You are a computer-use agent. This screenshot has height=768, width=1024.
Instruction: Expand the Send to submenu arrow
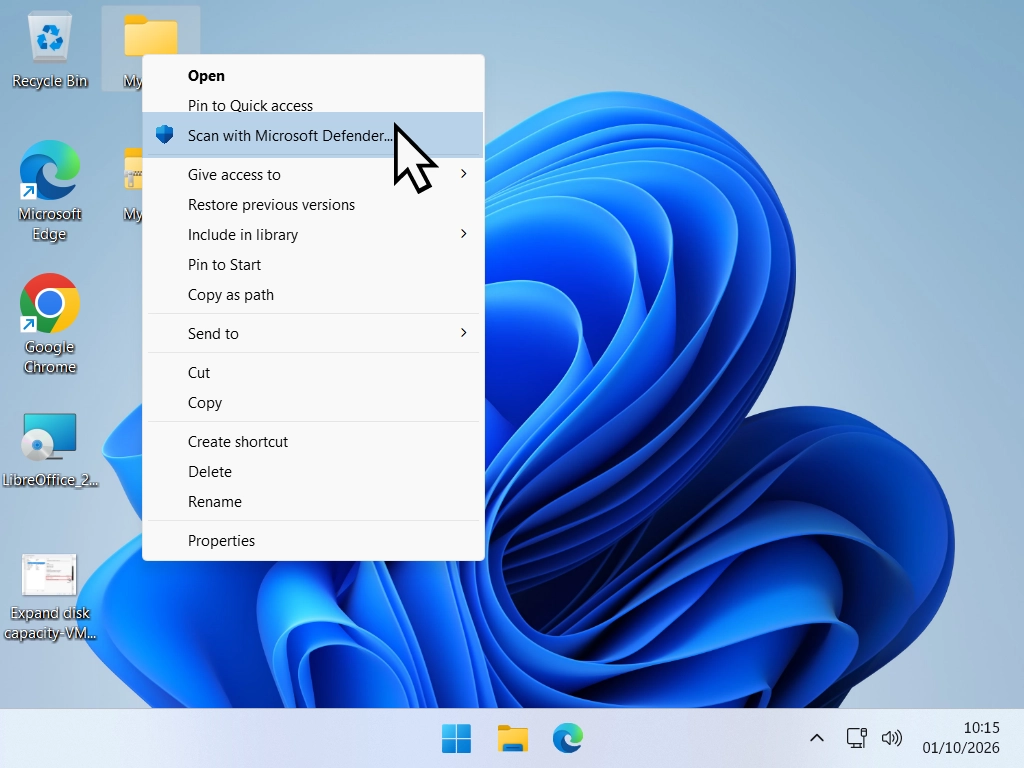463,333
